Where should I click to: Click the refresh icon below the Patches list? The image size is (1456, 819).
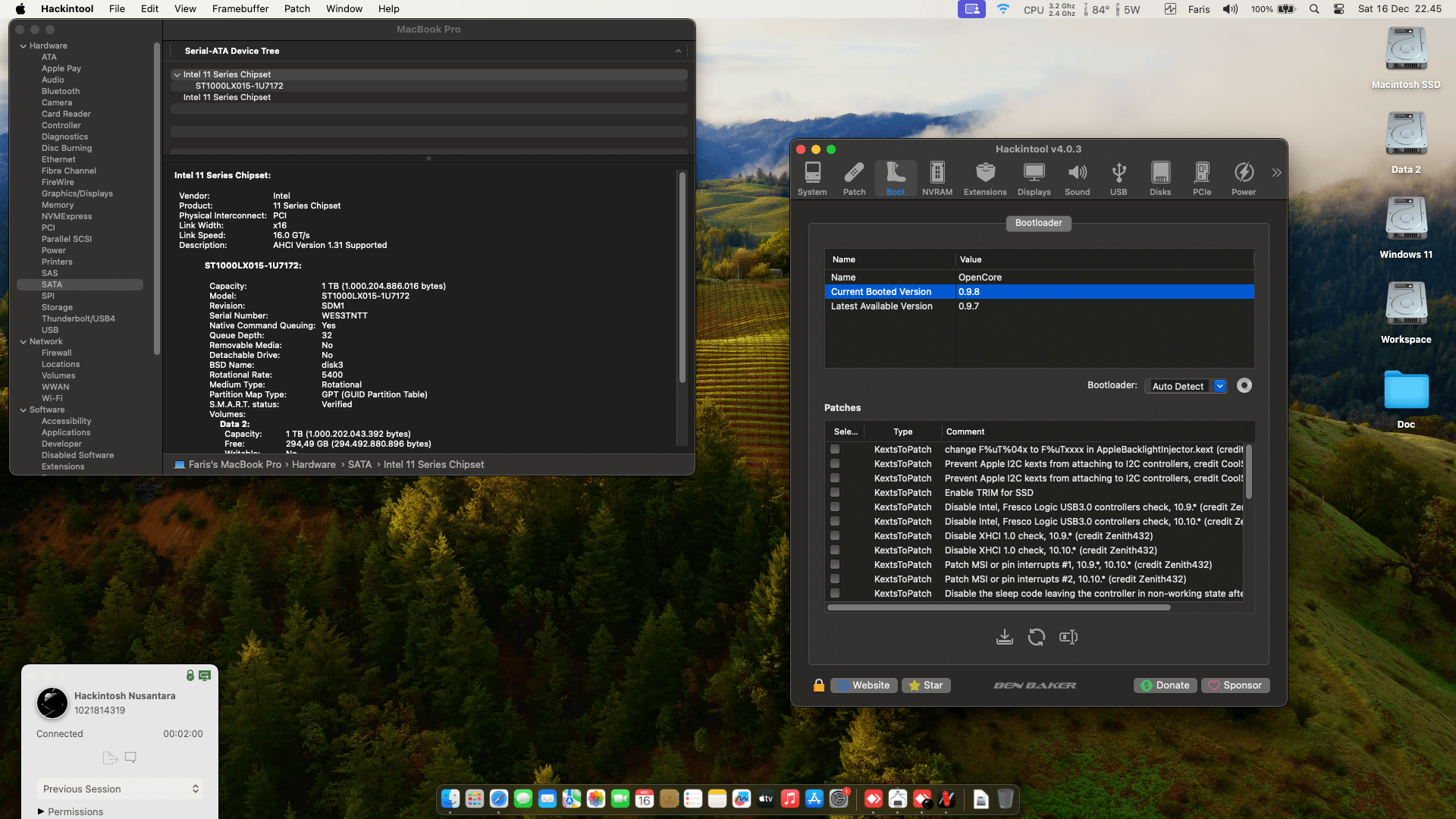point(1036,637)
